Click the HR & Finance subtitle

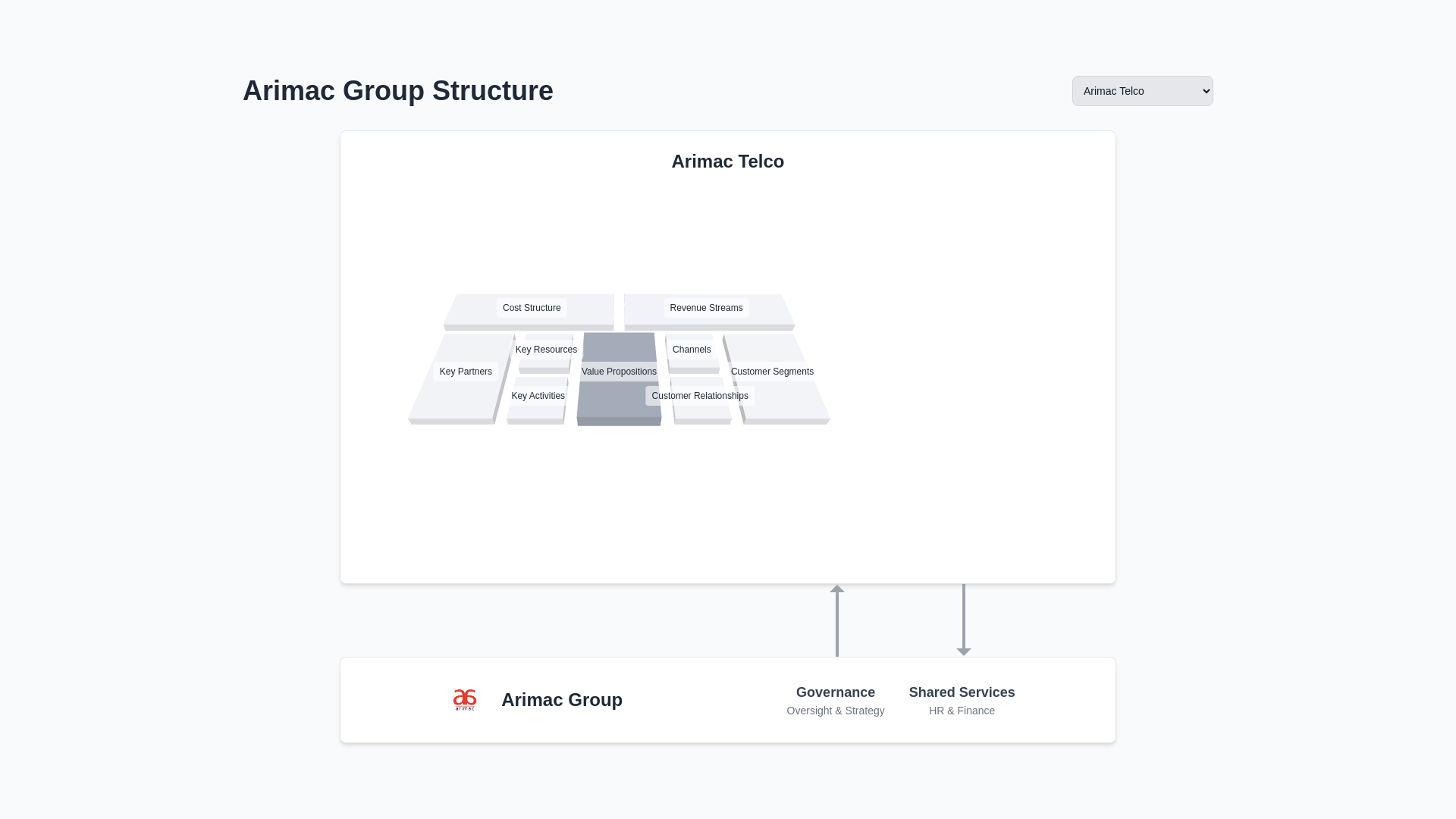pyautogui.click(x=962, y=711)
